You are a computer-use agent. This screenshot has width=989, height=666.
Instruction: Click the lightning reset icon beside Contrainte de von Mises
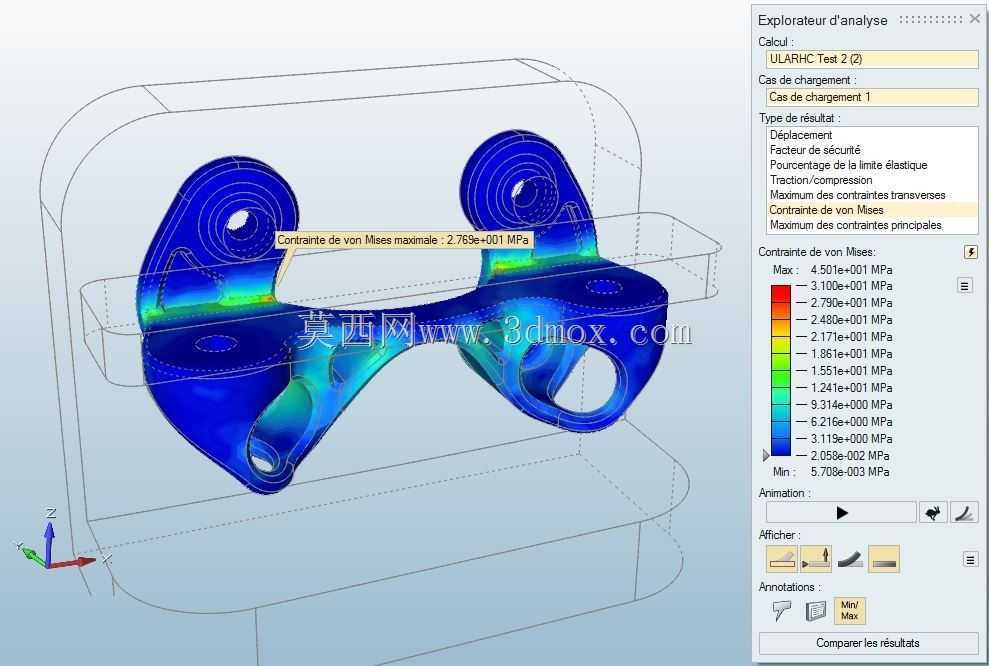(x=971, y=252)
